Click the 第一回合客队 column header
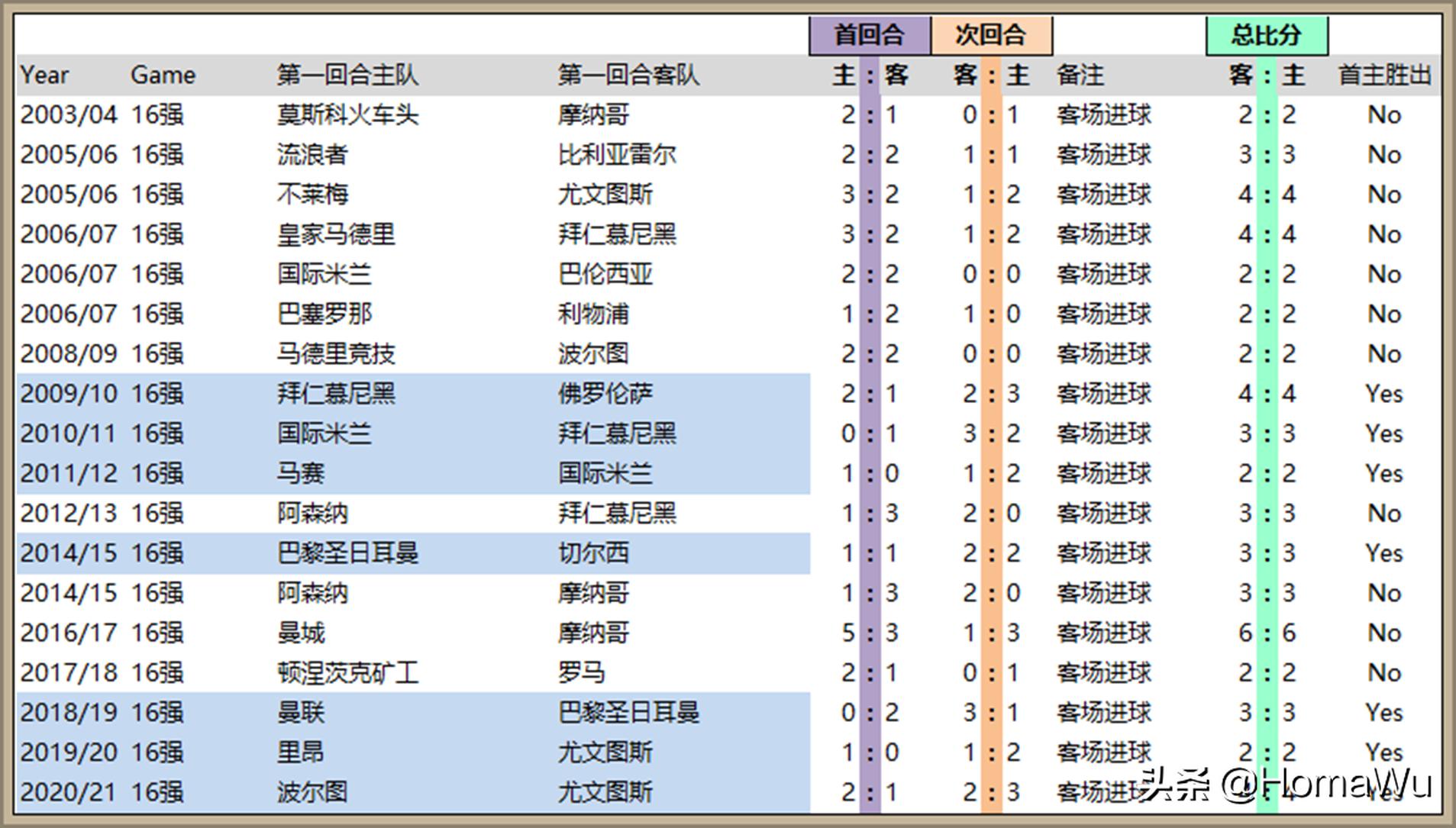The height and width of the screenshot is (828, 1456). click(626, 75)
